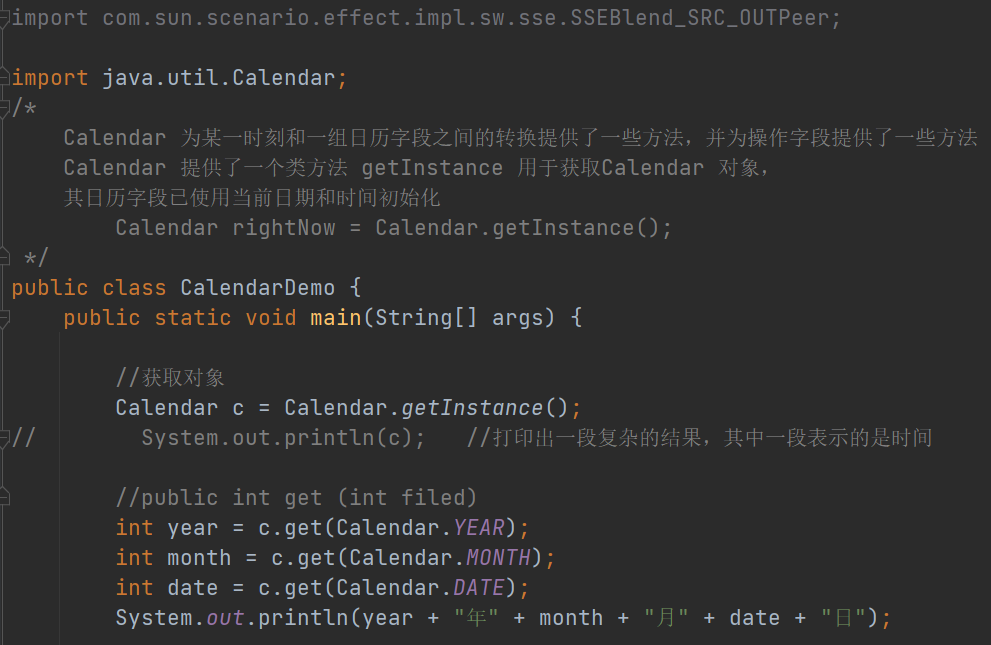Click the Calendar.DATE constant

click(478, 588)
